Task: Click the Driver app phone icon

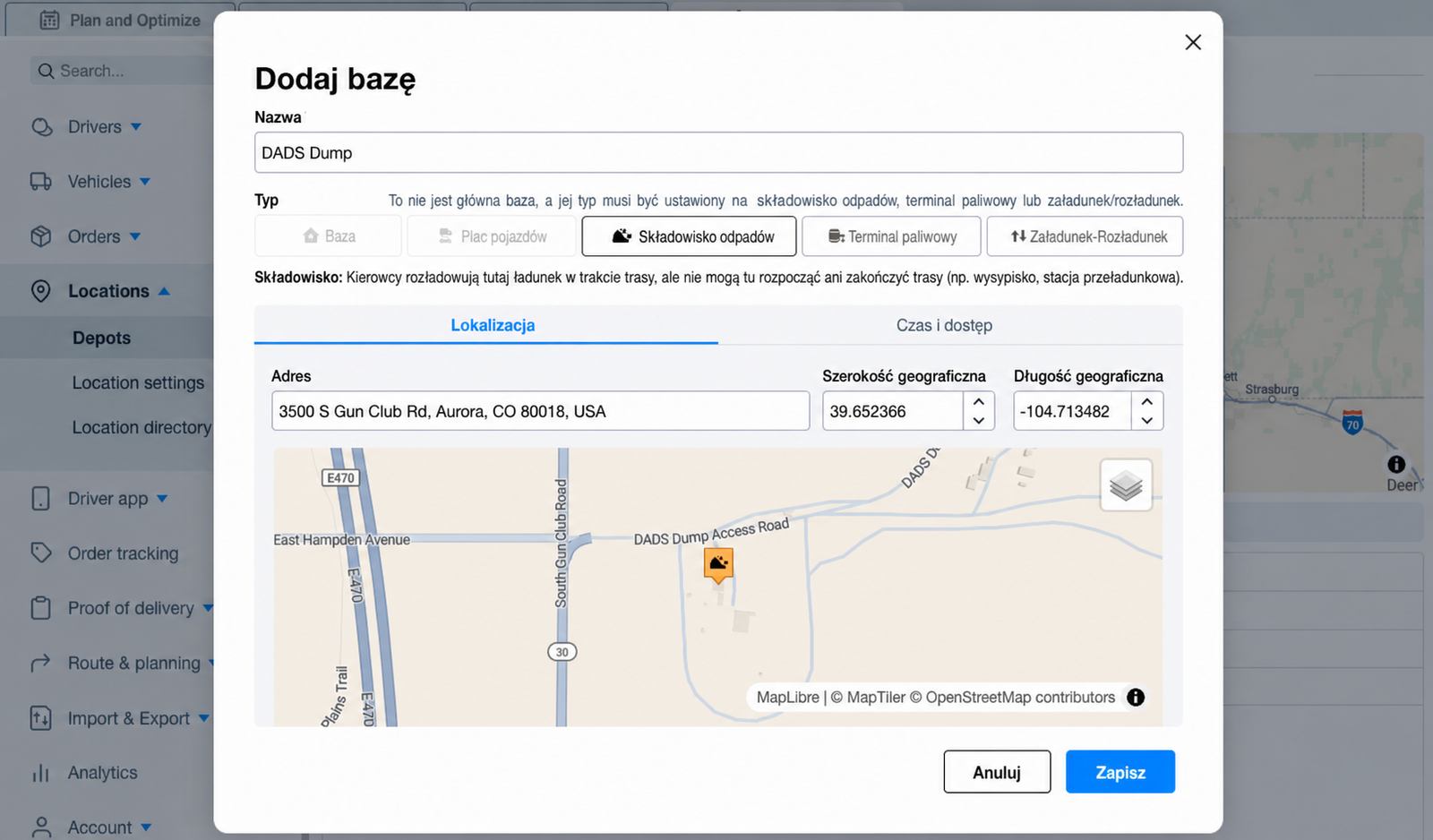Action: pos(41,499)
